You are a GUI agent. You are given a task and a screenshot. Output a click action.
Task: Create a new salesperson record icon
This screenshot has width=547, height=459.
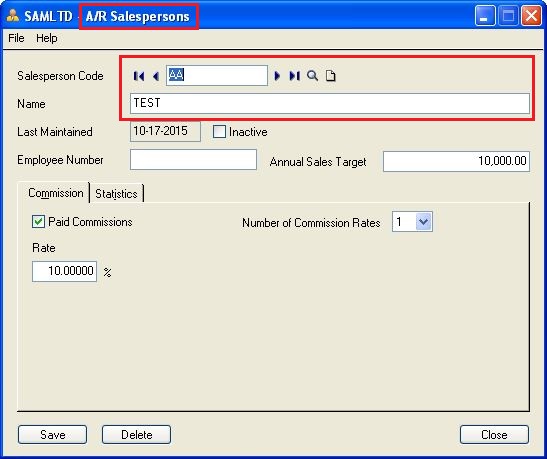click(x=330, y=76)
